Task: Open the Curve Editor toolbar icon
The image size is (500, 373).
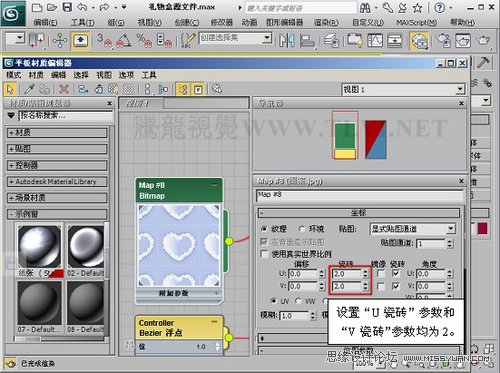Action: pyautogui.click(x=375, y=41)
